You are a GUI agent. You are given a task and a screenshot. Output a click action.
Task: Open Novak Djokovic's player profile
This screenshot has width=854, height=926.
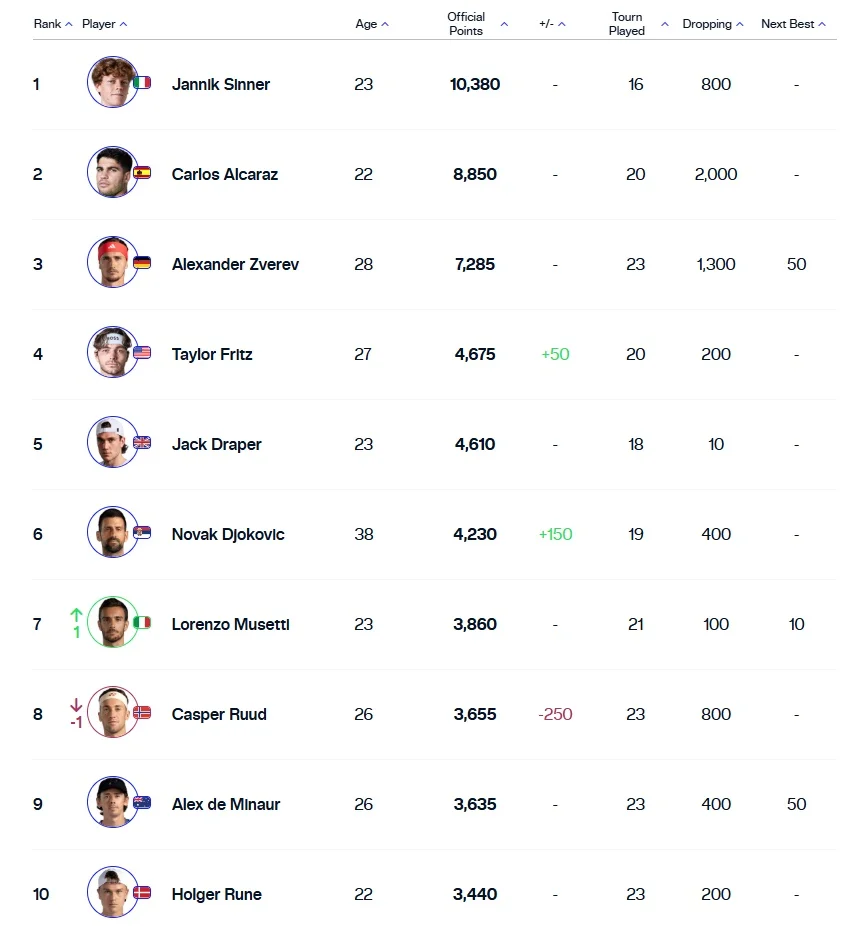coord(228,534)
